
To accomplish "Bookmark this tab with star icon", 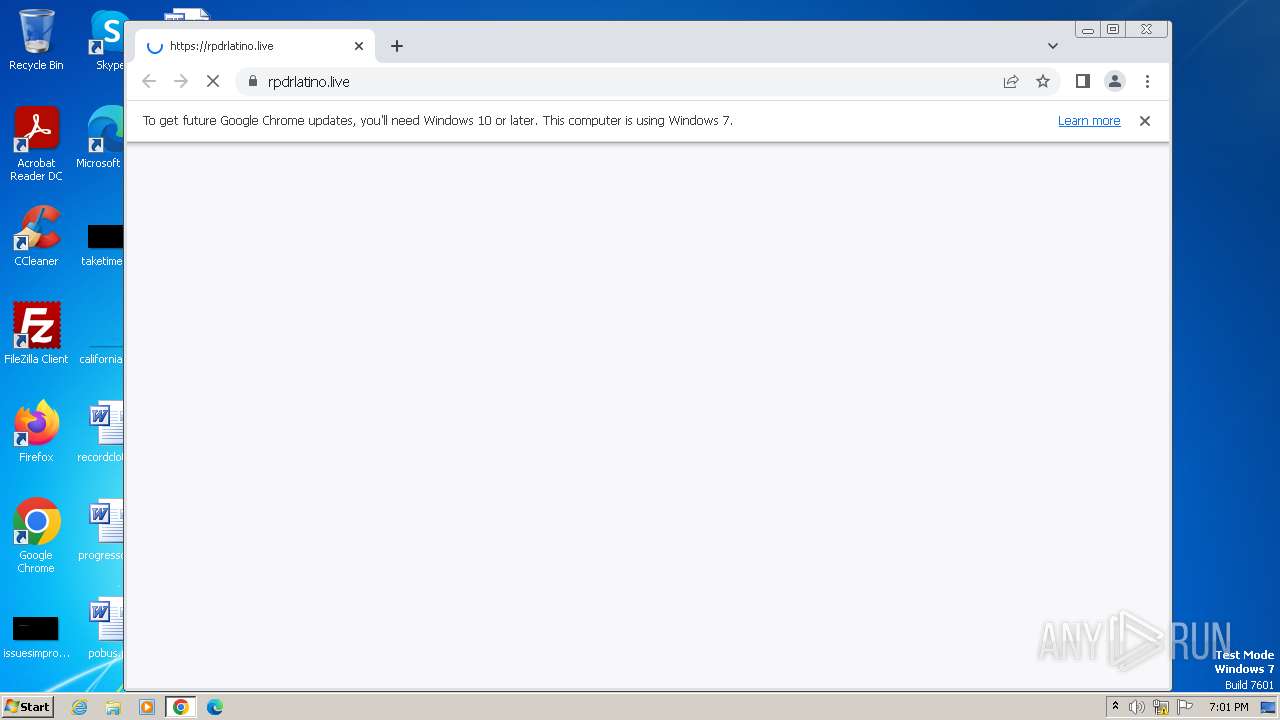I will click(x=1043, y=82).
